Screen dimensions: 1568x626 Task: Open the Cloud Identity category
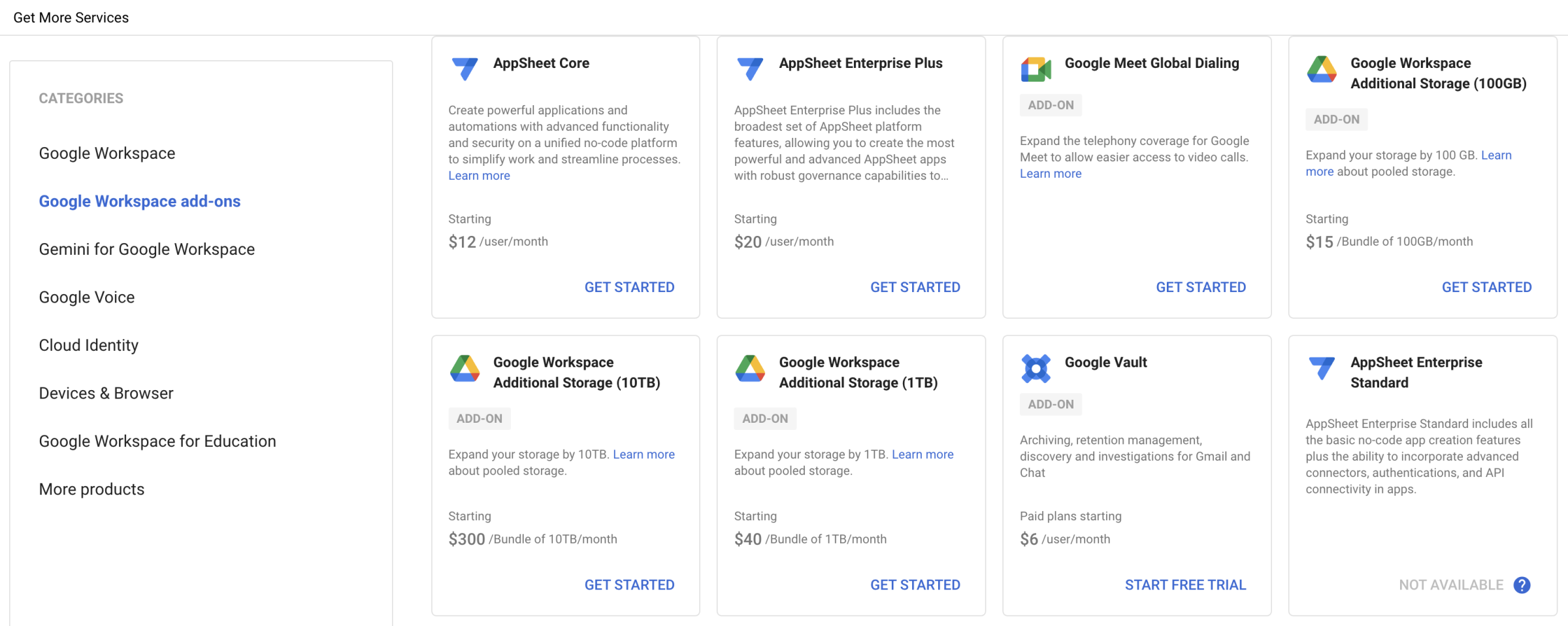tap(89, 345)
